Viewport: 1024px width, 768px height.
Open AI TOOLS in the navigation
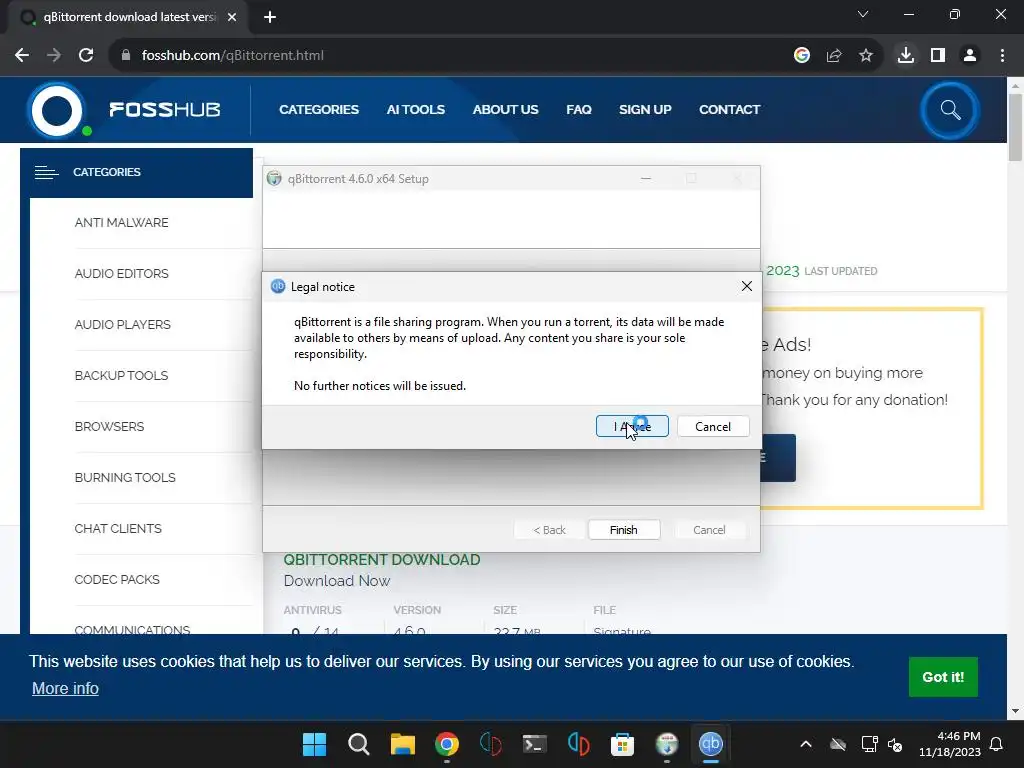[415, 110]
